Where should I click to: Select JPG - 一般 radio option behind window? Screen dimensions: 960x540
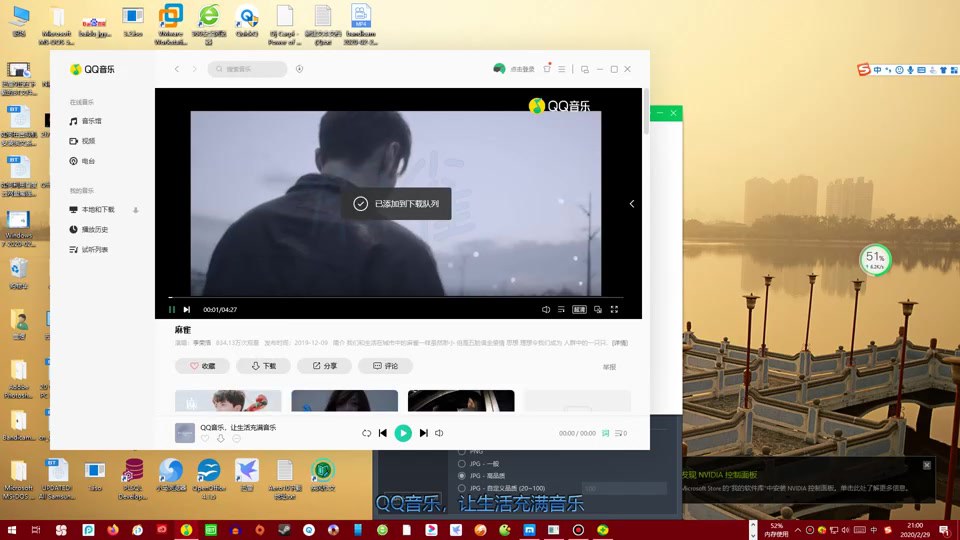pos(462,463)
